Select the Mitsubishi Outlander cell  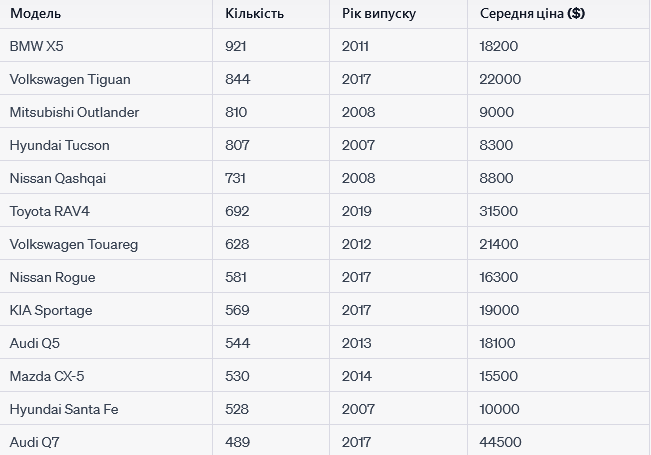coord(74,112)
